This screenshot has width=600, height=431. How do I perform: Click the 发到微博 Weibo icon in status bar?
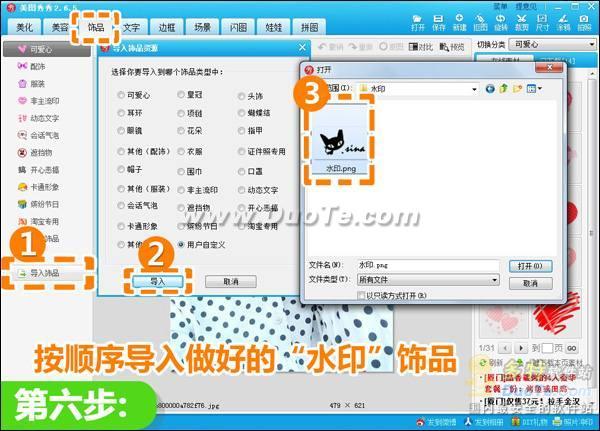421,422
